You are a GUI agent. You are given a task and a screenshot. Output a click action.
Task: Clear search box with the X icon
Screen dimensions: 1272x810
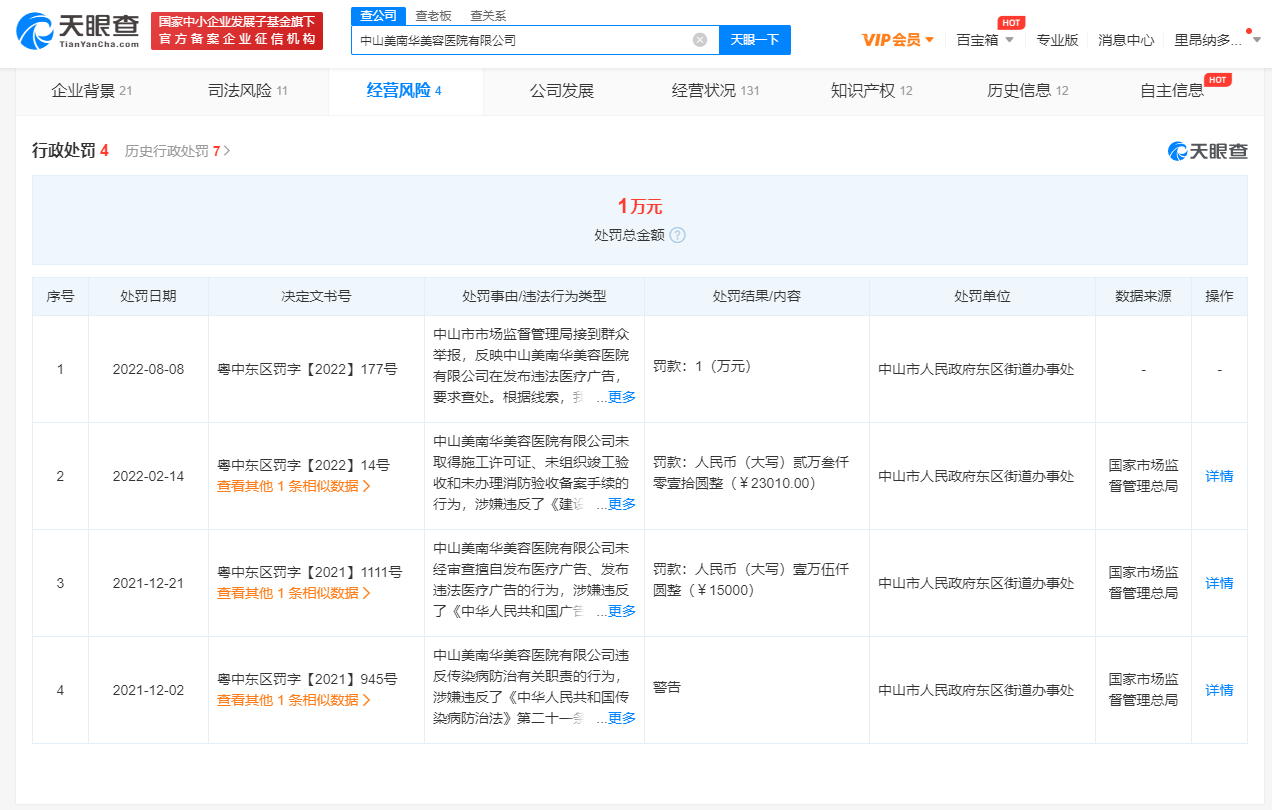tap(700, 40)
